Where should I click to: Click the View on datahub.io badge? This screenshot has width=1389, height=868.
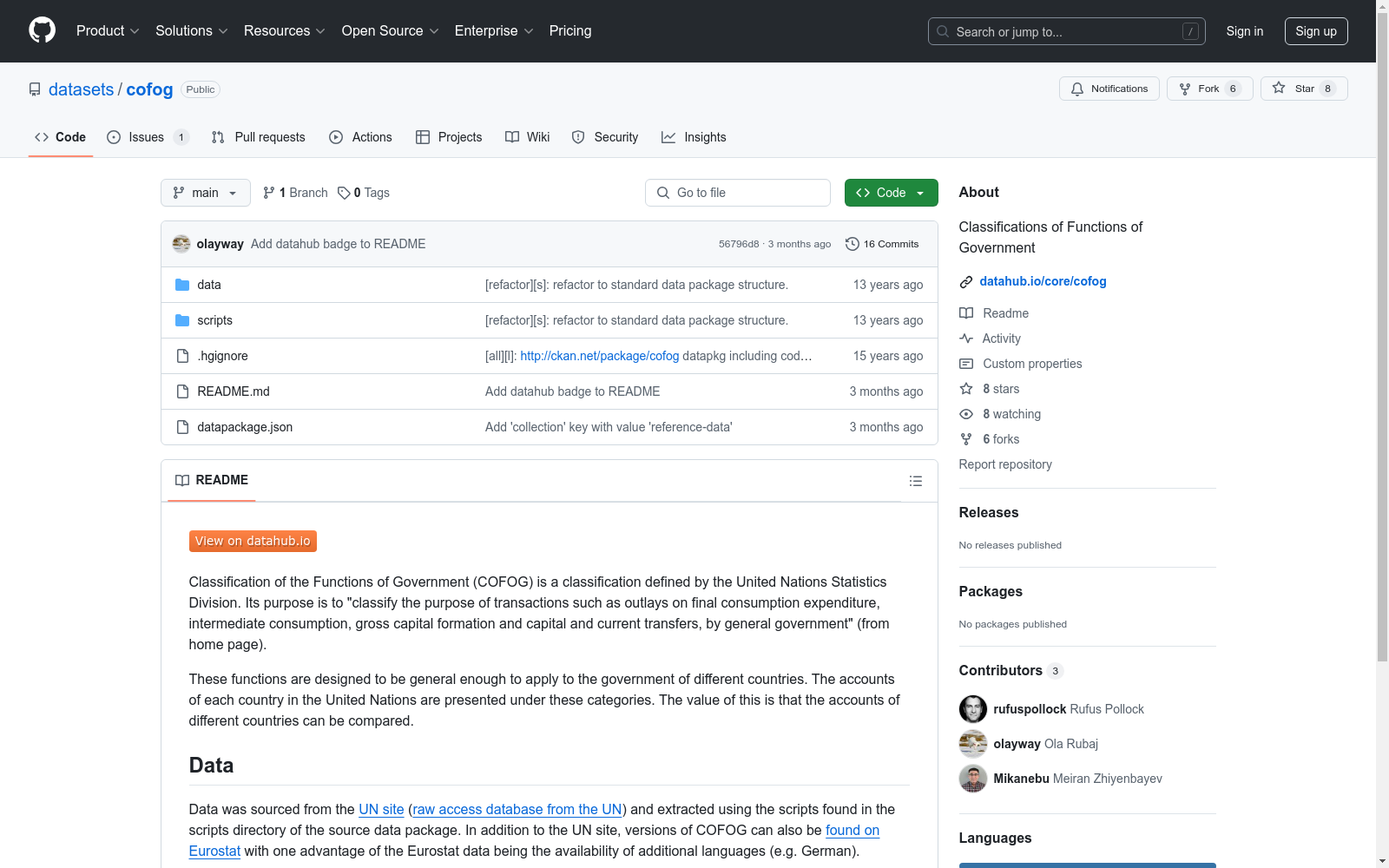point(253,541)
